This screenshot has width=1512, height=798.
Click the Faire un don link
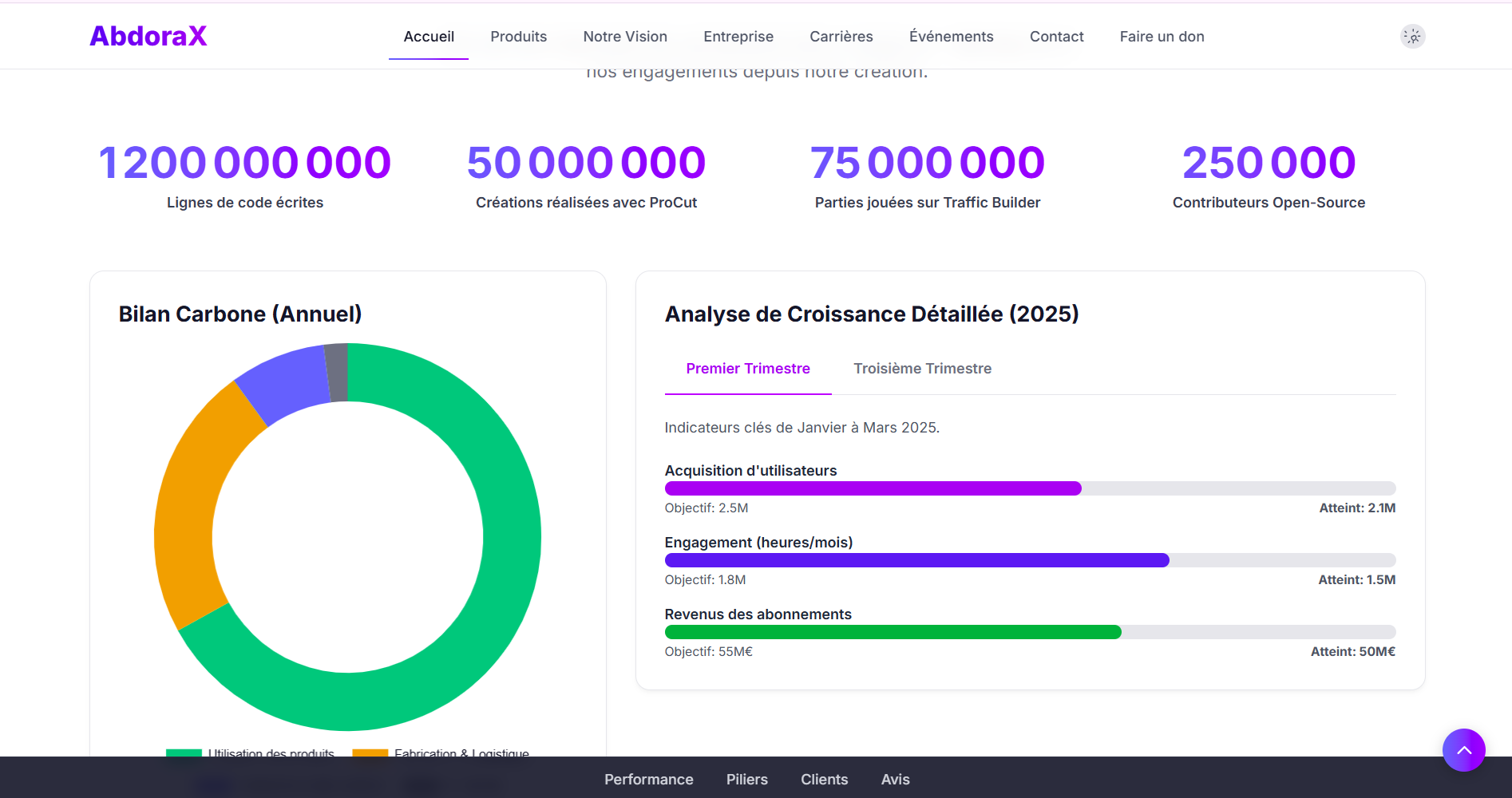coord(1162,37)
